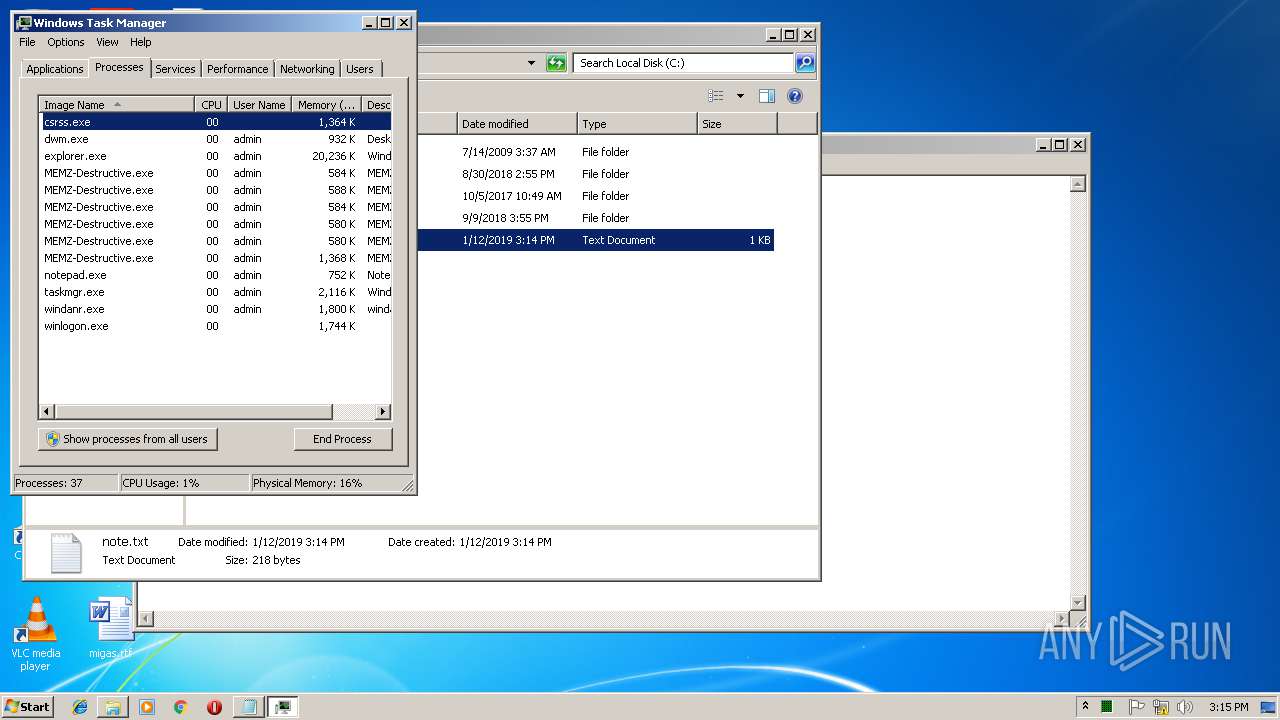Switch to Notepad taskbar button
This screenshot has height=720, width=1280.
click(248, 707)
